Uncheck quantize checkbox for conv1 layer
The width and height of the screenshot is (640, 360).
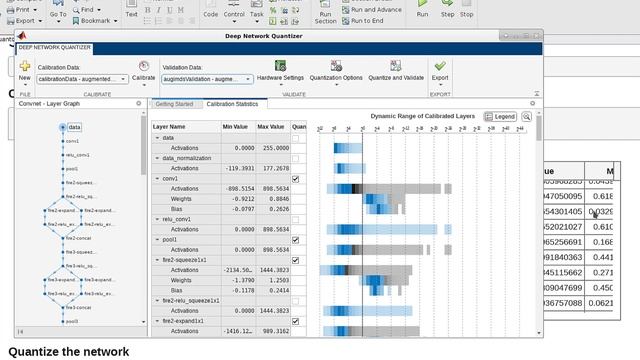tap(296, 179)
